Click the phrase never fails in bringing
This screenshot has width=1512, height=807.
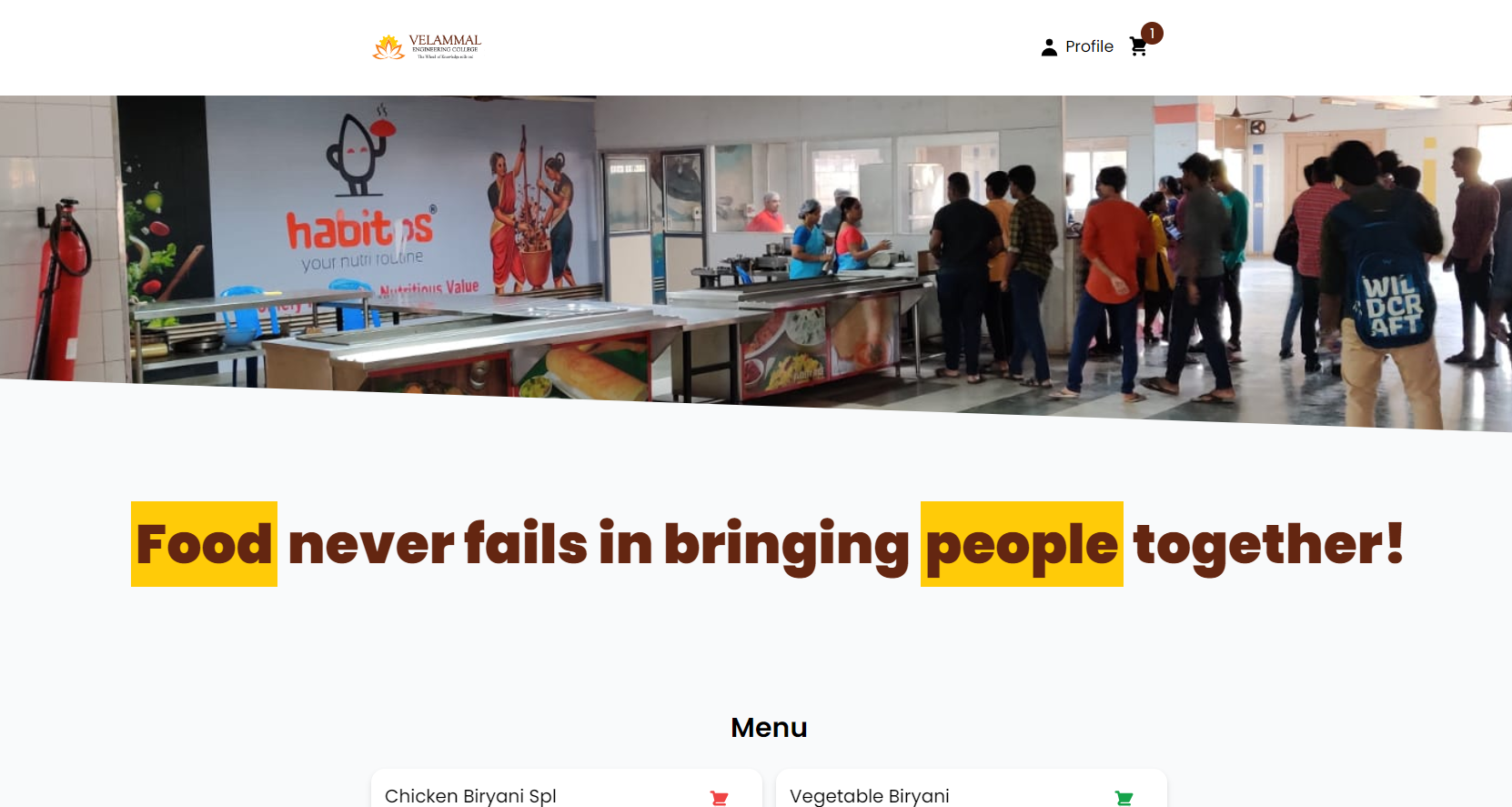click(599, 544)
